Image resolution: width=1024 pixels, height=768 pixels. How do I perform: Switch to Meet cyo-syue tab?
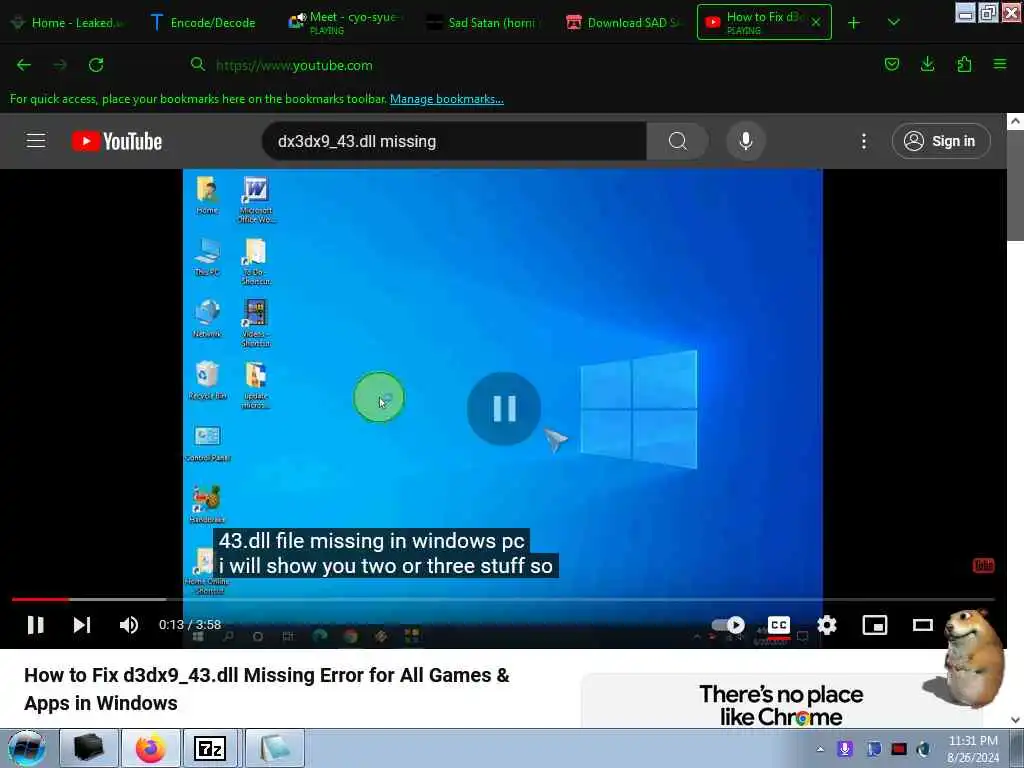[x=344, y=22]
